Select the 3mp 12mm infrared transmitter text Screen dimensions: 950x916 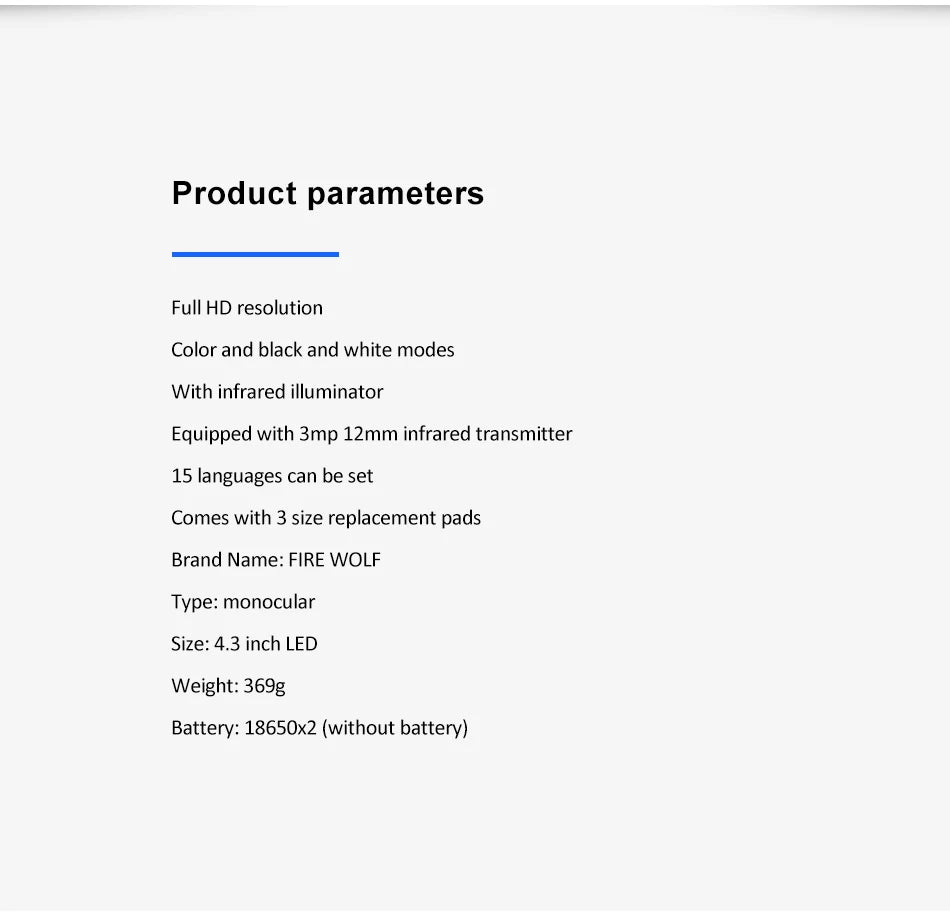tap(436, 434)
